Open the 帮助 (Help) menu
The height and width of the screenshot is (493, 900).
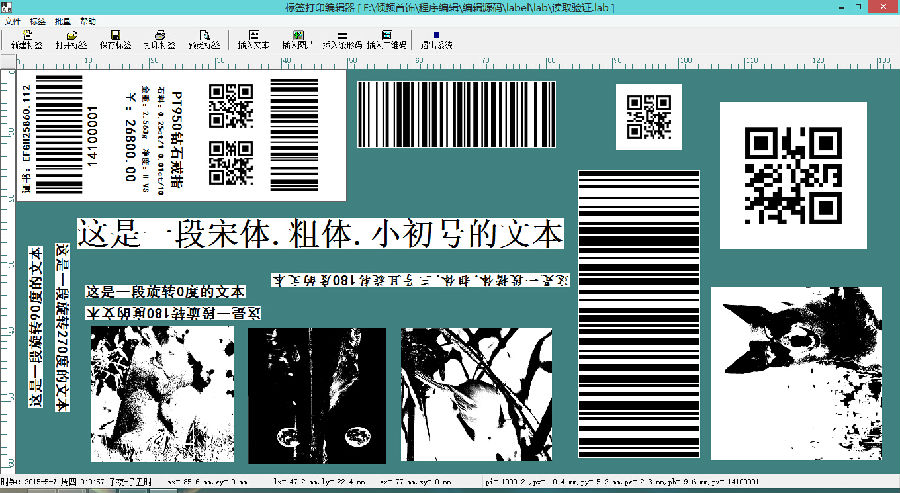tap(88, 20)
